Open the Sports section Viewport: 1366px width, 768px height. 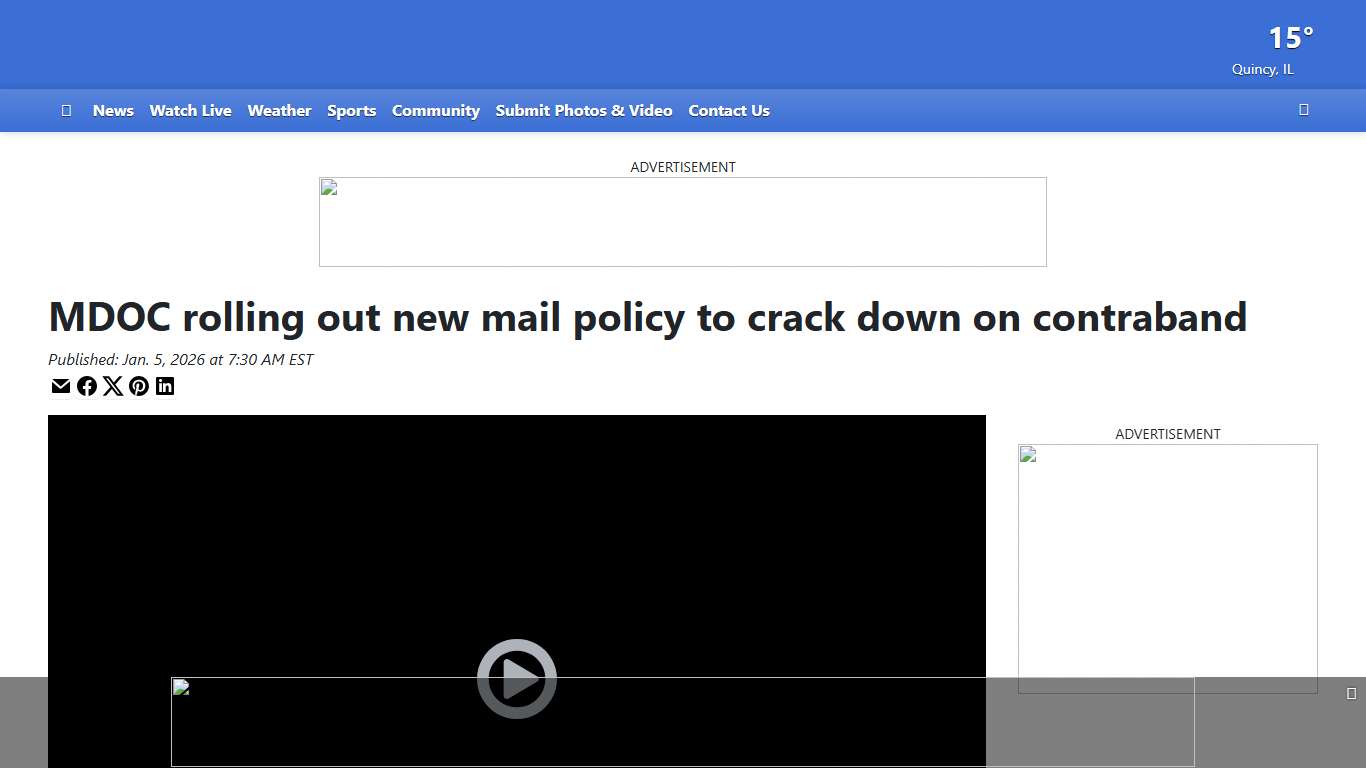coord(351,110)
